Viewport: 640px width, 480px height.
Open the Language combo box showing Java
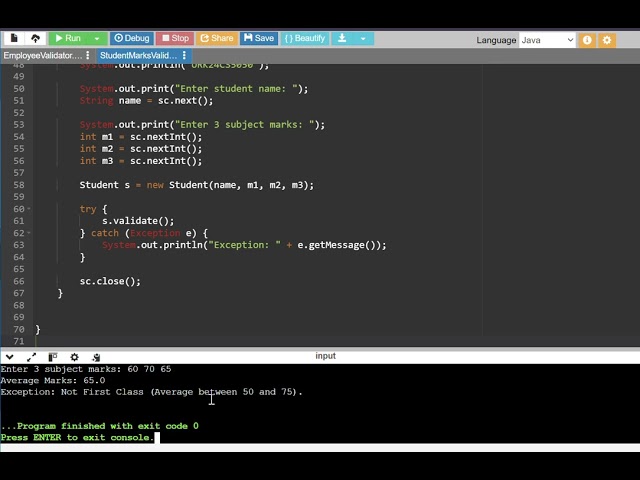547,40
